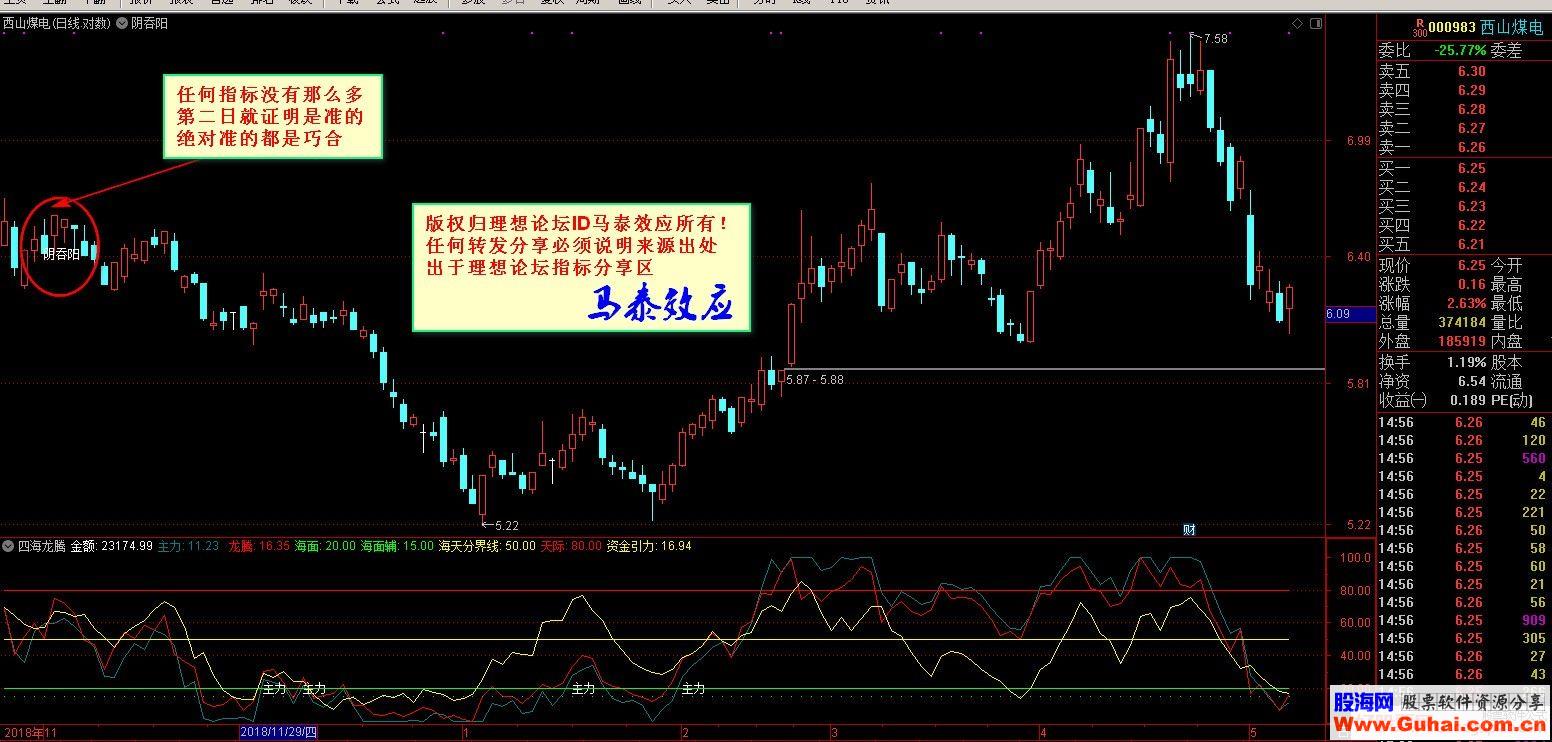Click the 今开 label
Viewport: 1552px width, 742px height.
[1506, 265]
